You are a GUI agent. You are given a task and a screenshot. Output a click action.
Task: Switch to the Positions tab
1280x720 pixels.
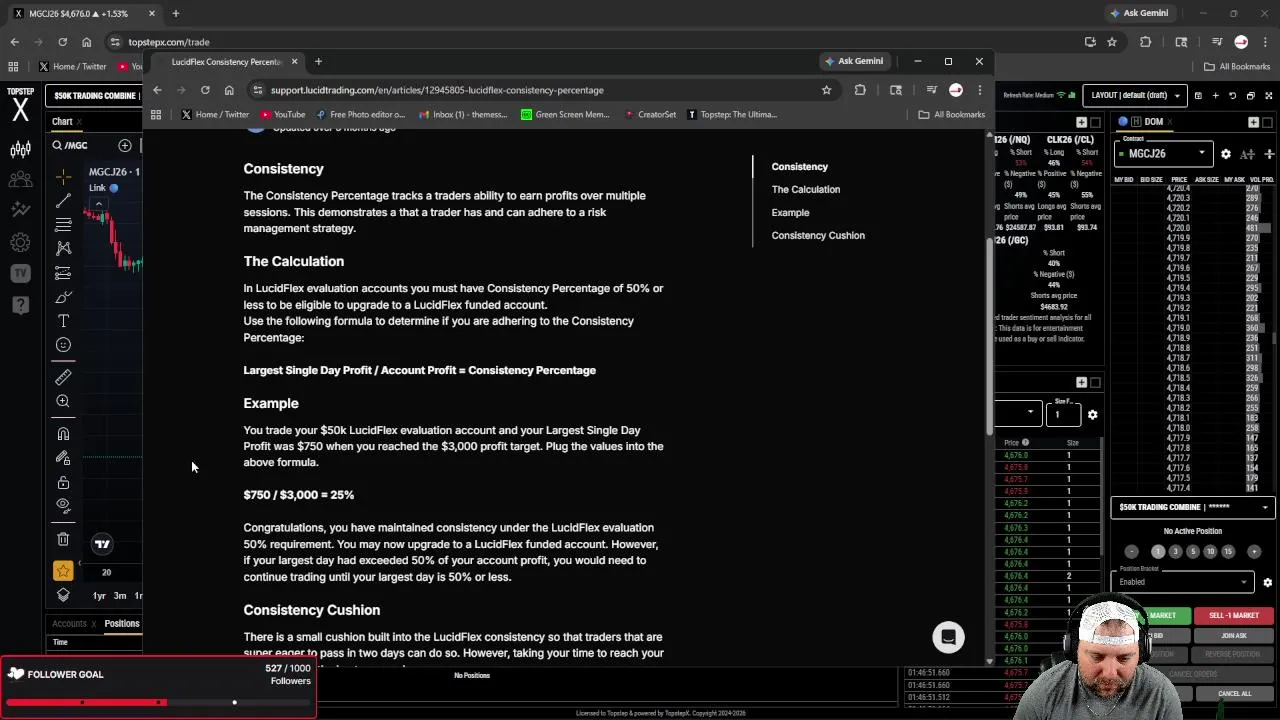point(122,624)
